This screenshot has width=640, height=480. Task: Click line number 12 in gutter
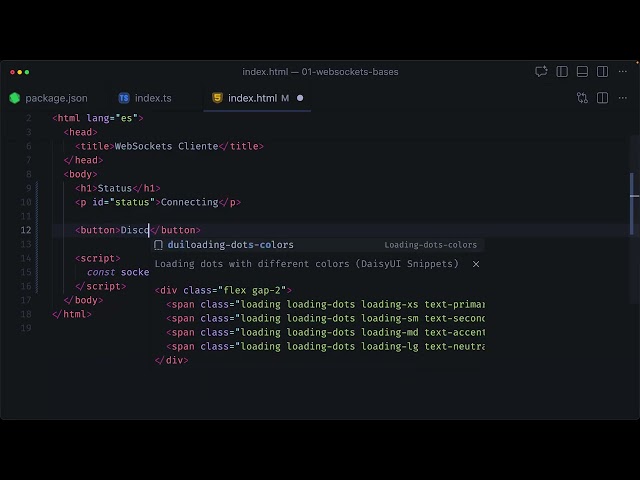(26, 230)
